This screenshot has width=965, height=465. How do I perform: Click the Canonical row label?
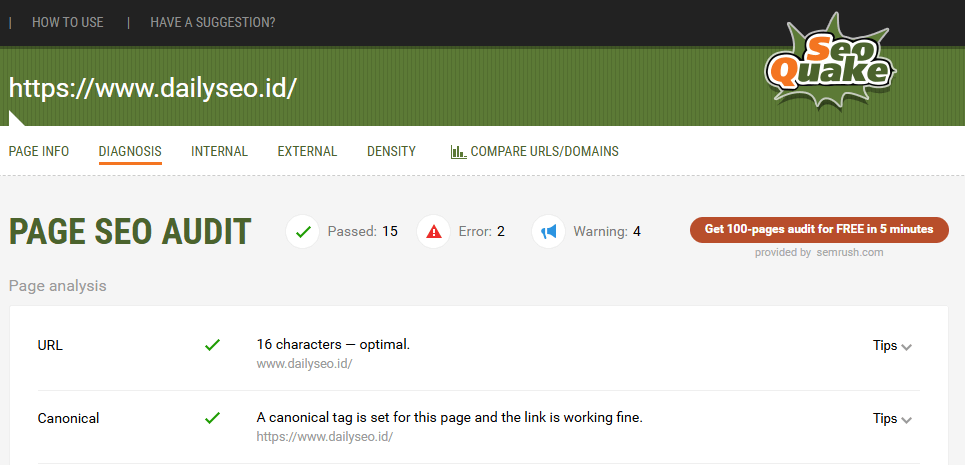(x=68, y=418)
